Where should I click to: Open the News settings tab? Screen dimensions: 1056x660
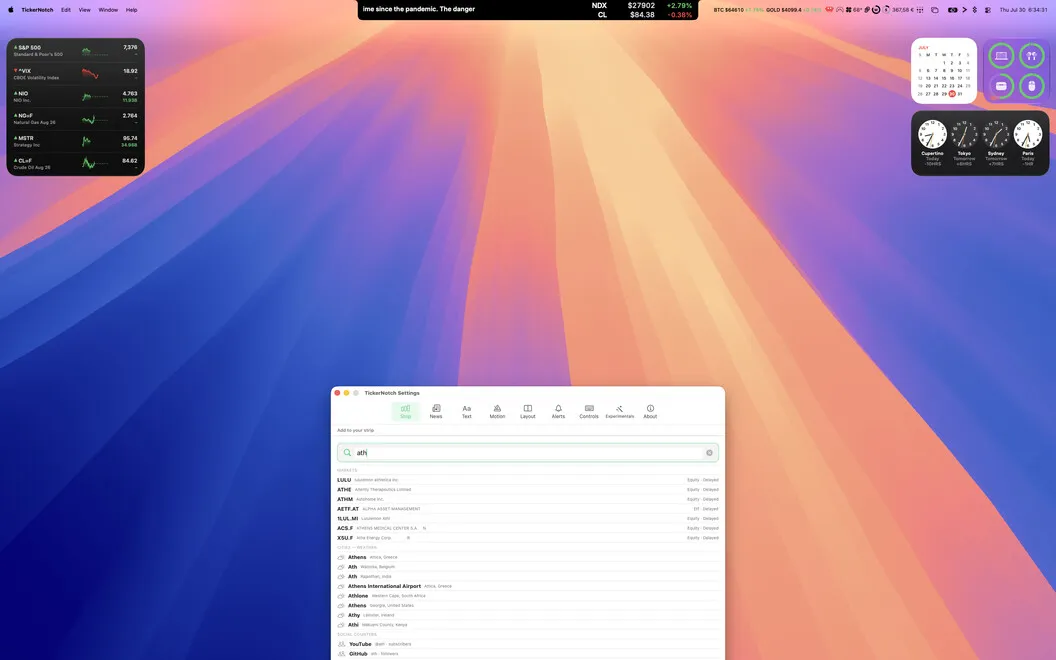436,411
